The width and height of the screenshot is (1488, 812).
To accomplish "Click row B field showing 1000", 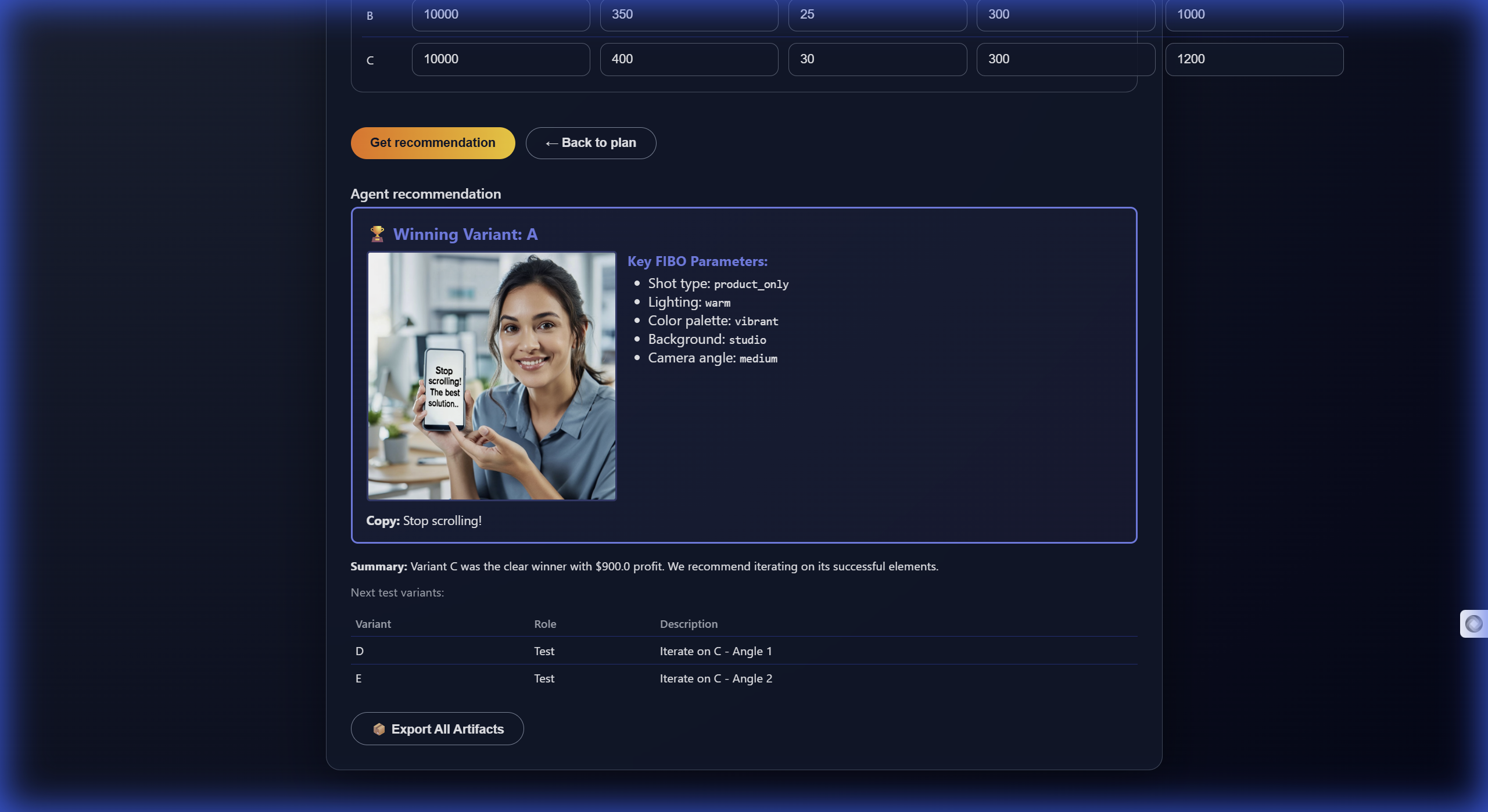I will pyautogui.click(x=1254, y=15).
